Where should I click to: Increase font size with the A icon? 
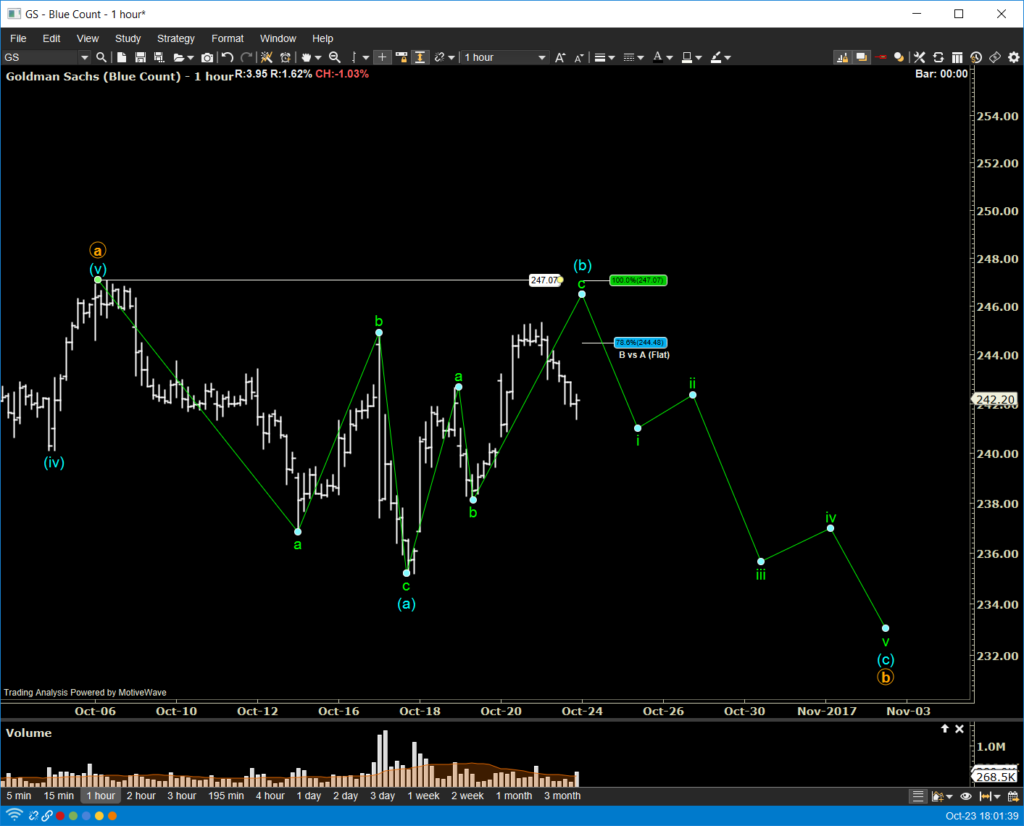pyautogui.click(x=560, y=57)
